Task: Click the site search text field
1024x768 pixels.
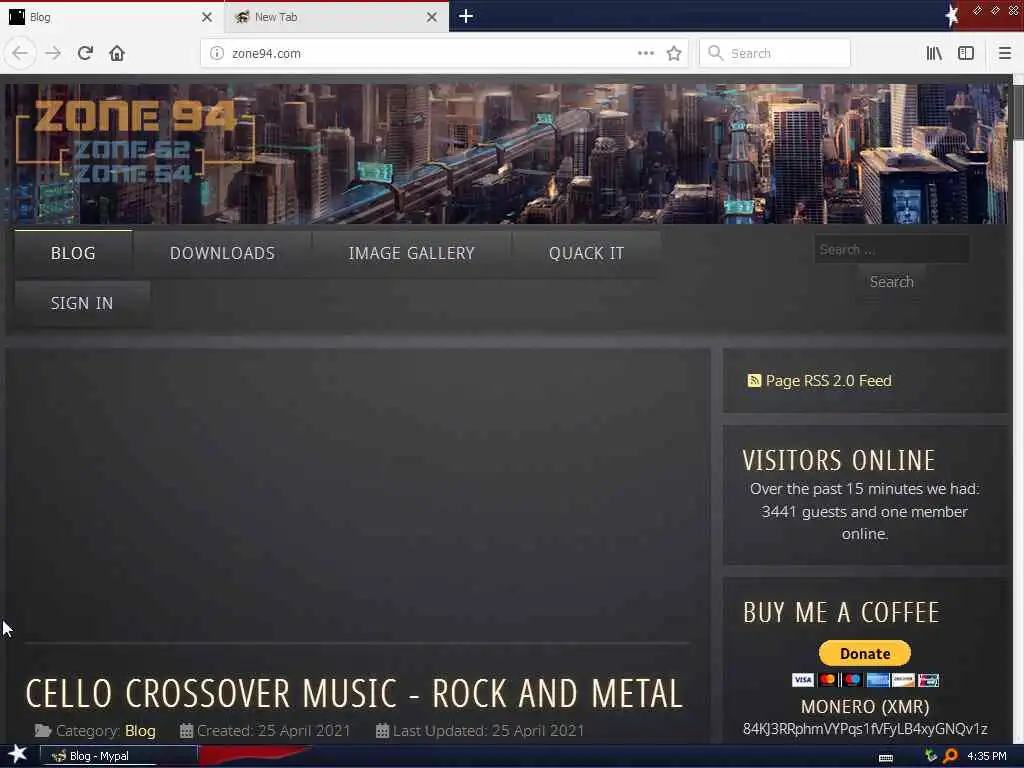Action: [x=891, y=249]
